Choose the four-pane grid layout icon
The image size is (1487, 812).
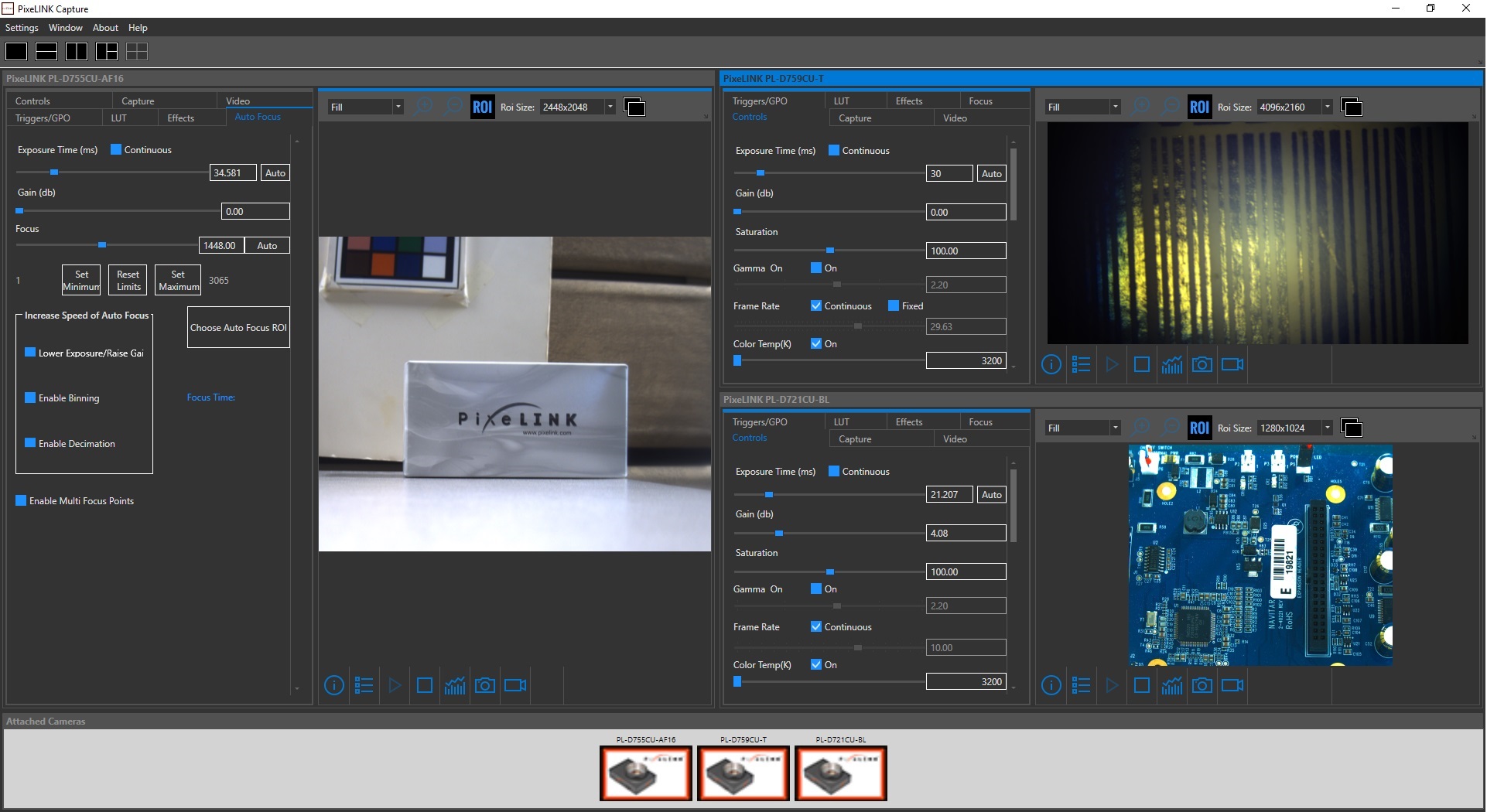coord(137,52)
